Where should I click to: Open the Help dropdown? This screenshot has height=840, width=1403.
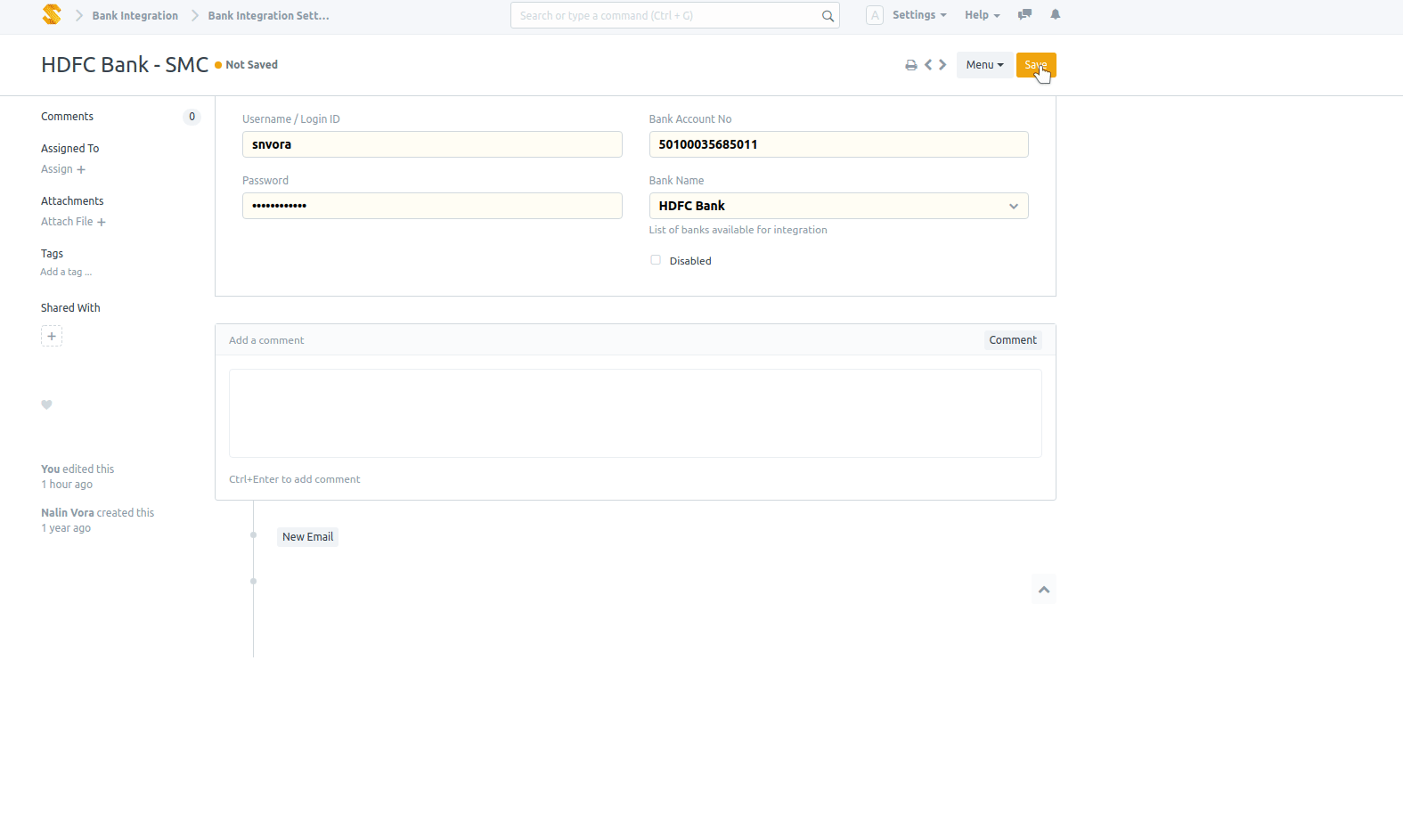point(982,15)
